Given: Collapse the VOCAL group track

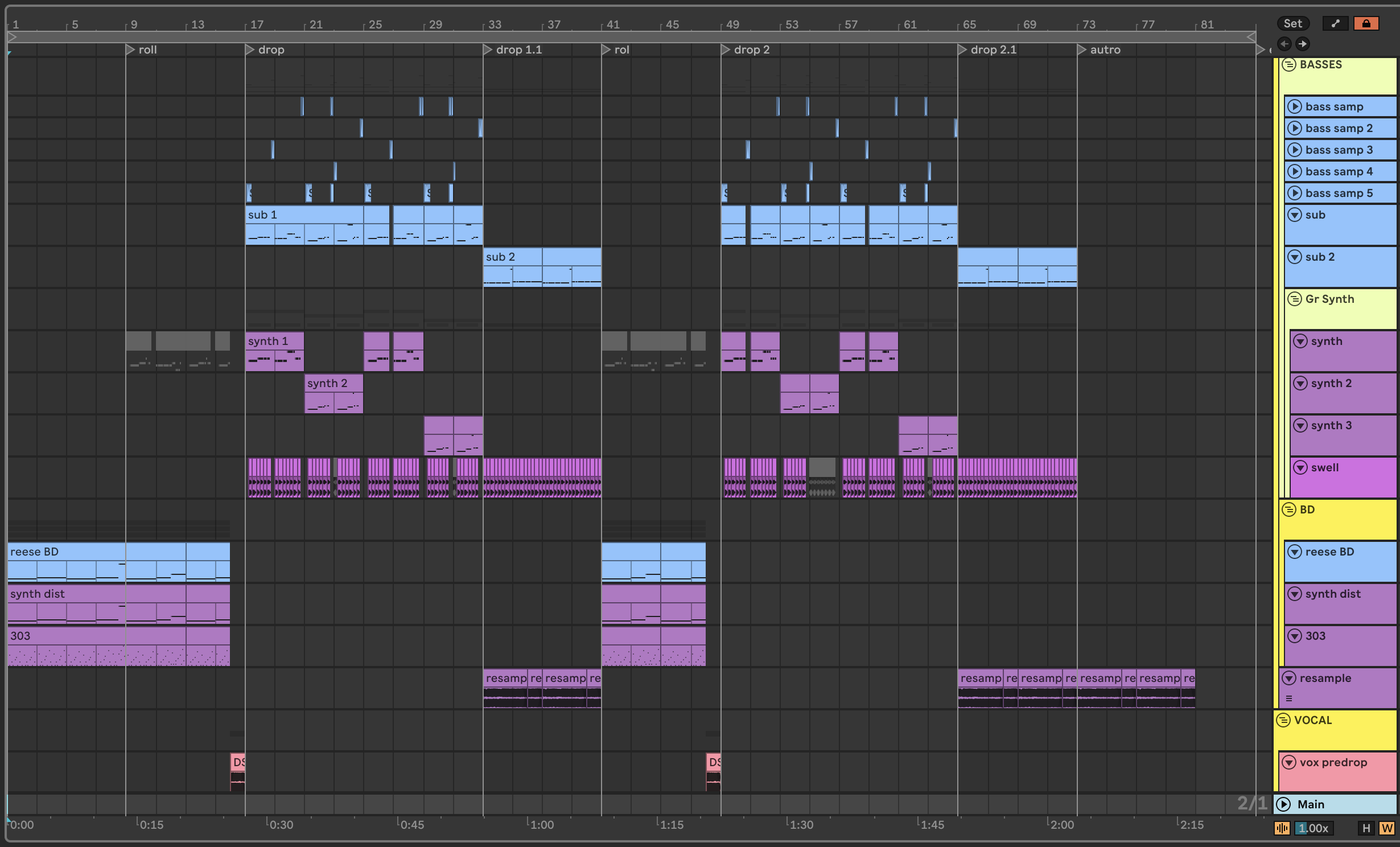Looking at the screenshot, I should tap(1283, 720).
